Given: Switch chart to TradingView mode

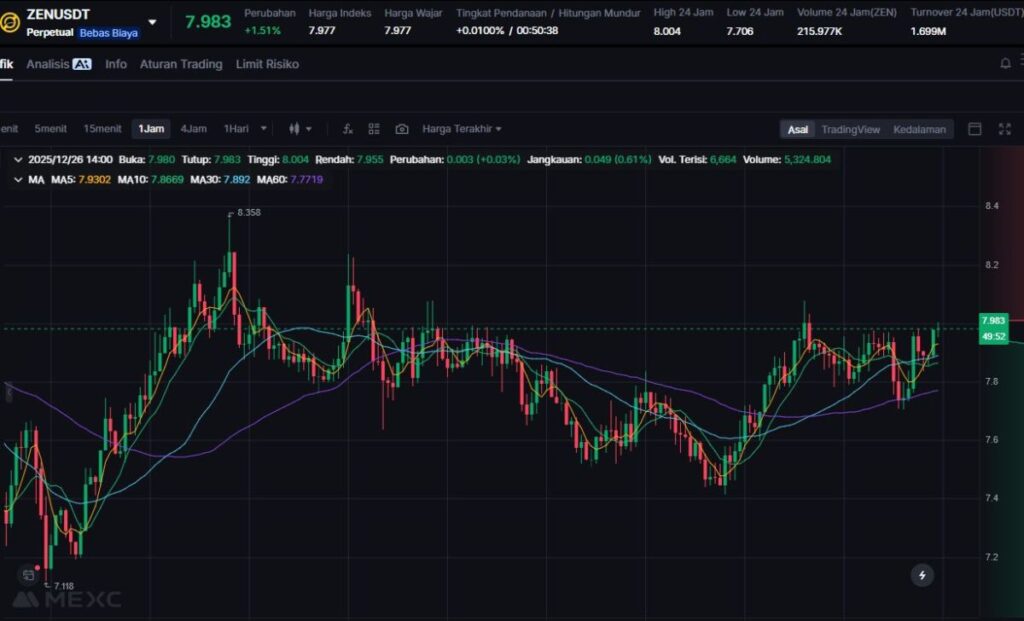Looking at the screenshot, I should point(850,129).
